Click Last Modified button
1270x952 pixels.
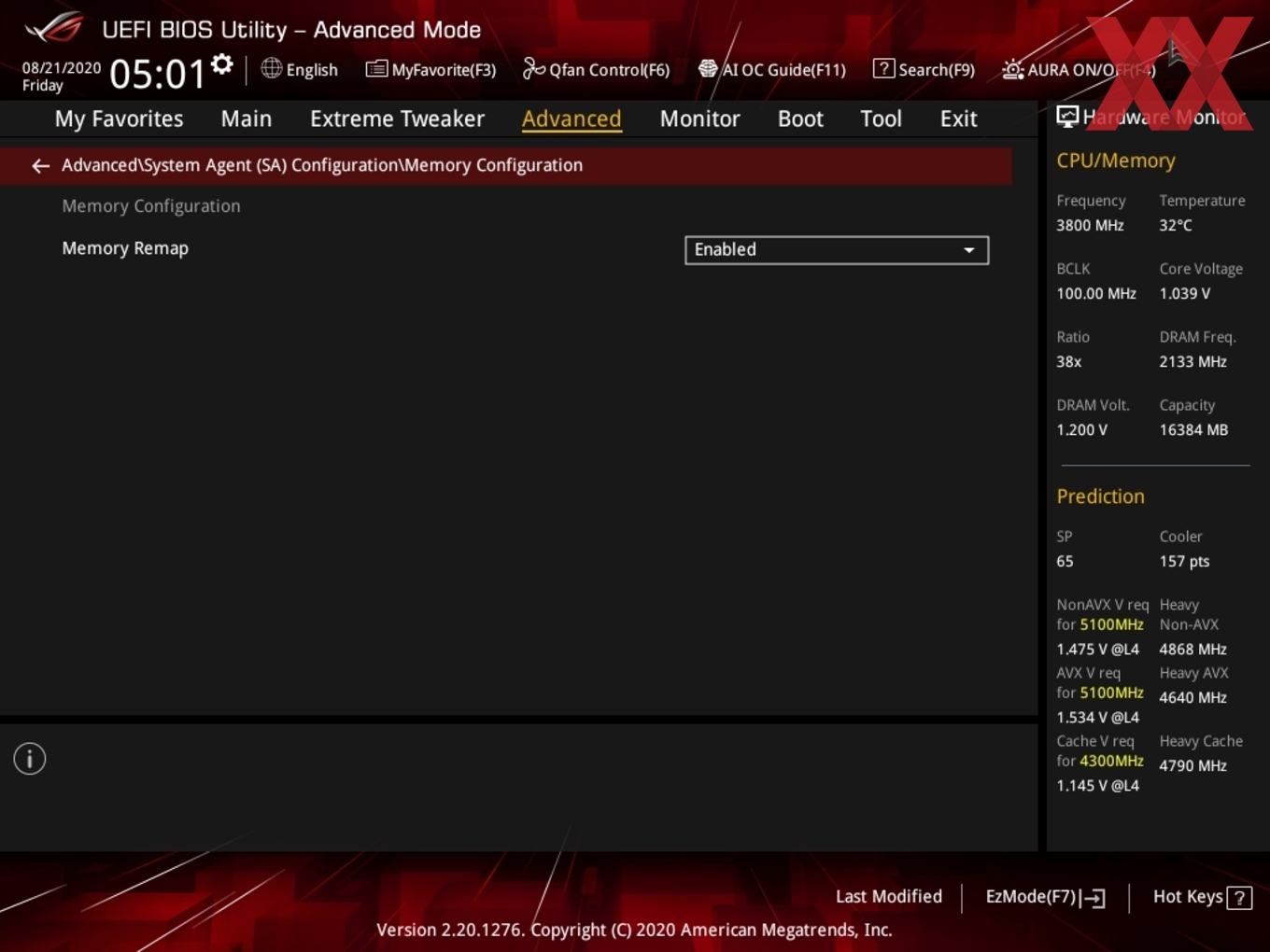(889, 897)
